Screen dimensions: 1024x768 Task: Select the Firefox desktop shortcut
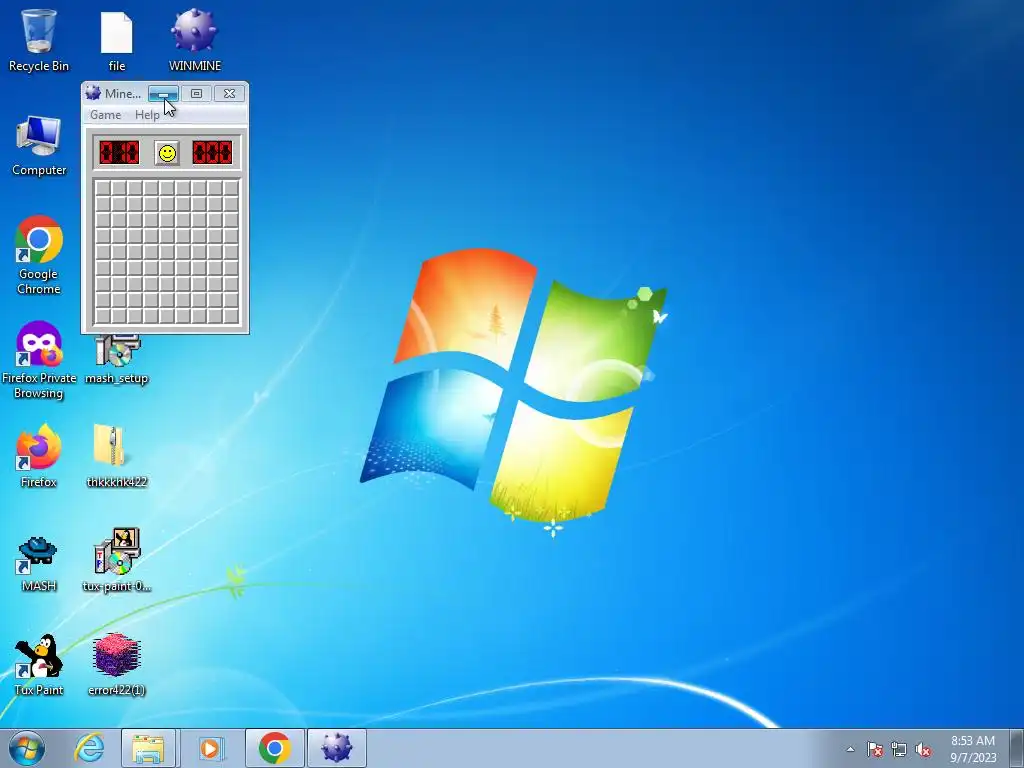(x=39, y=456)
